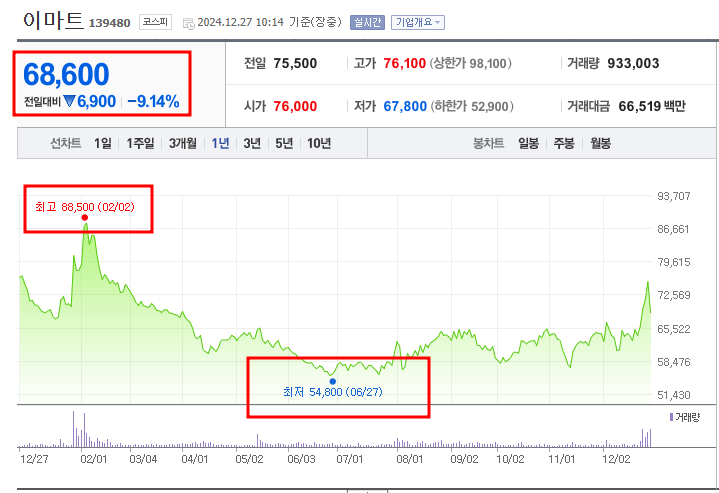Switch to 일봉 candlestick chart

pyautogui.click(x=528, y=144)
